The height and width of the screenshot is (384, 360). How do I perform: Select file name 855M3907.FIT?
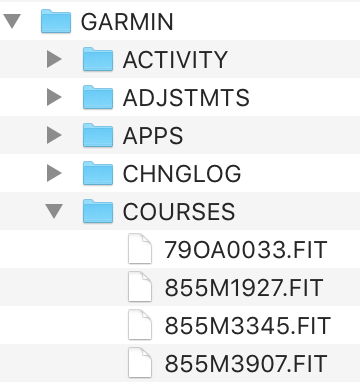pyautogui.click(x=246, y=364)
